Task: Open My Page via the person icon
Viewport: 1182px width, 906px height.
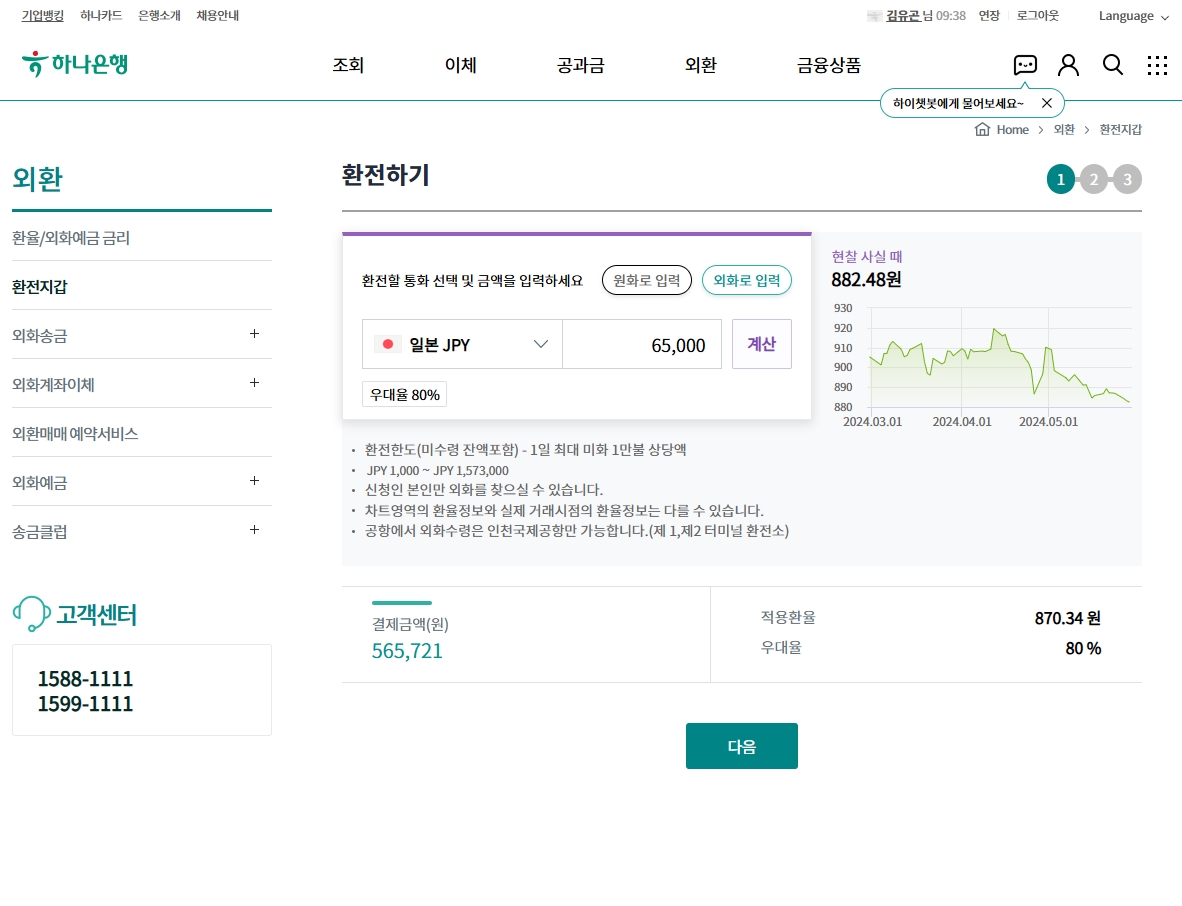Action: [1068, 64]
